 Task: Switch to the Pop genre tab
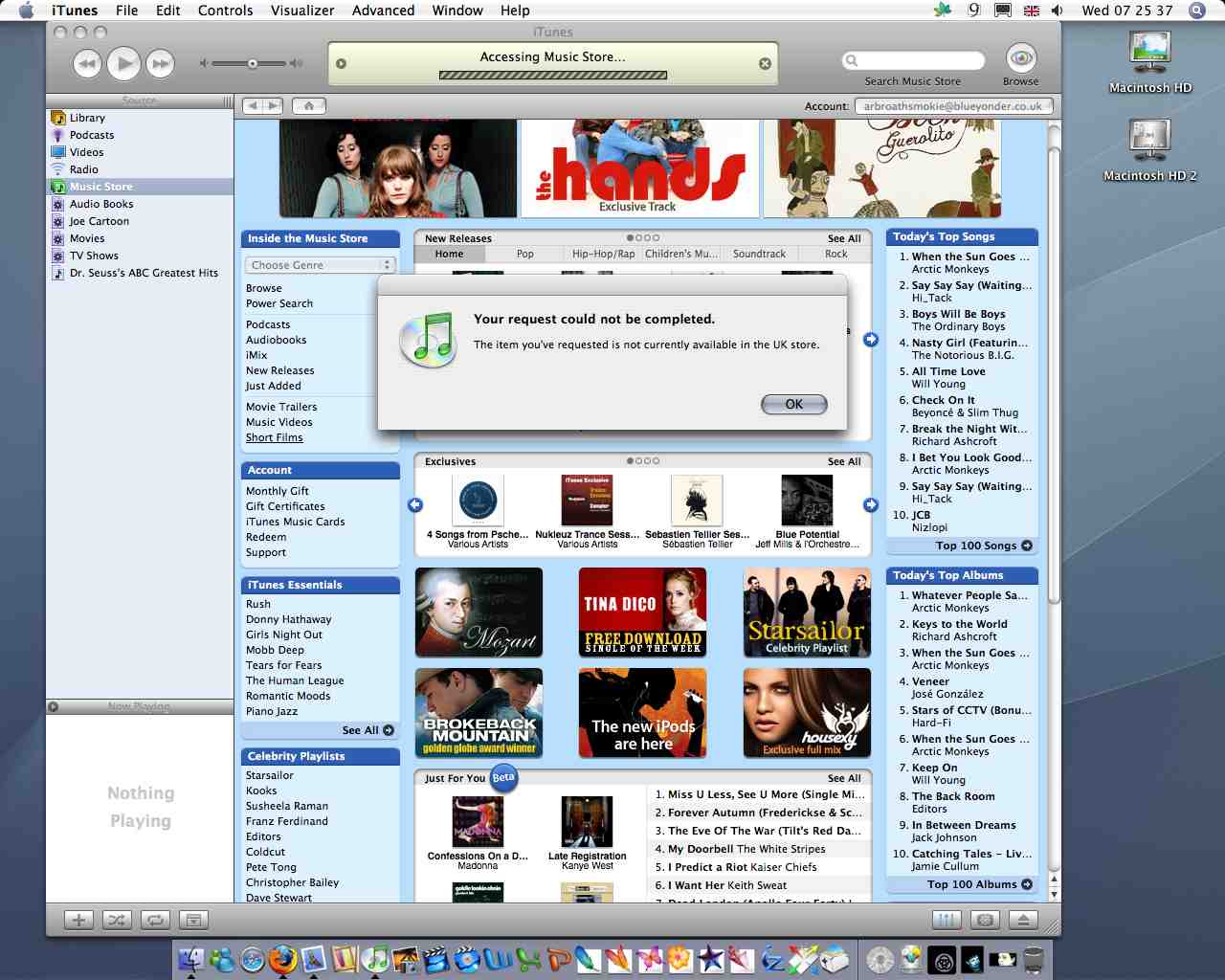pyautogui.click(x=524, y=254)
